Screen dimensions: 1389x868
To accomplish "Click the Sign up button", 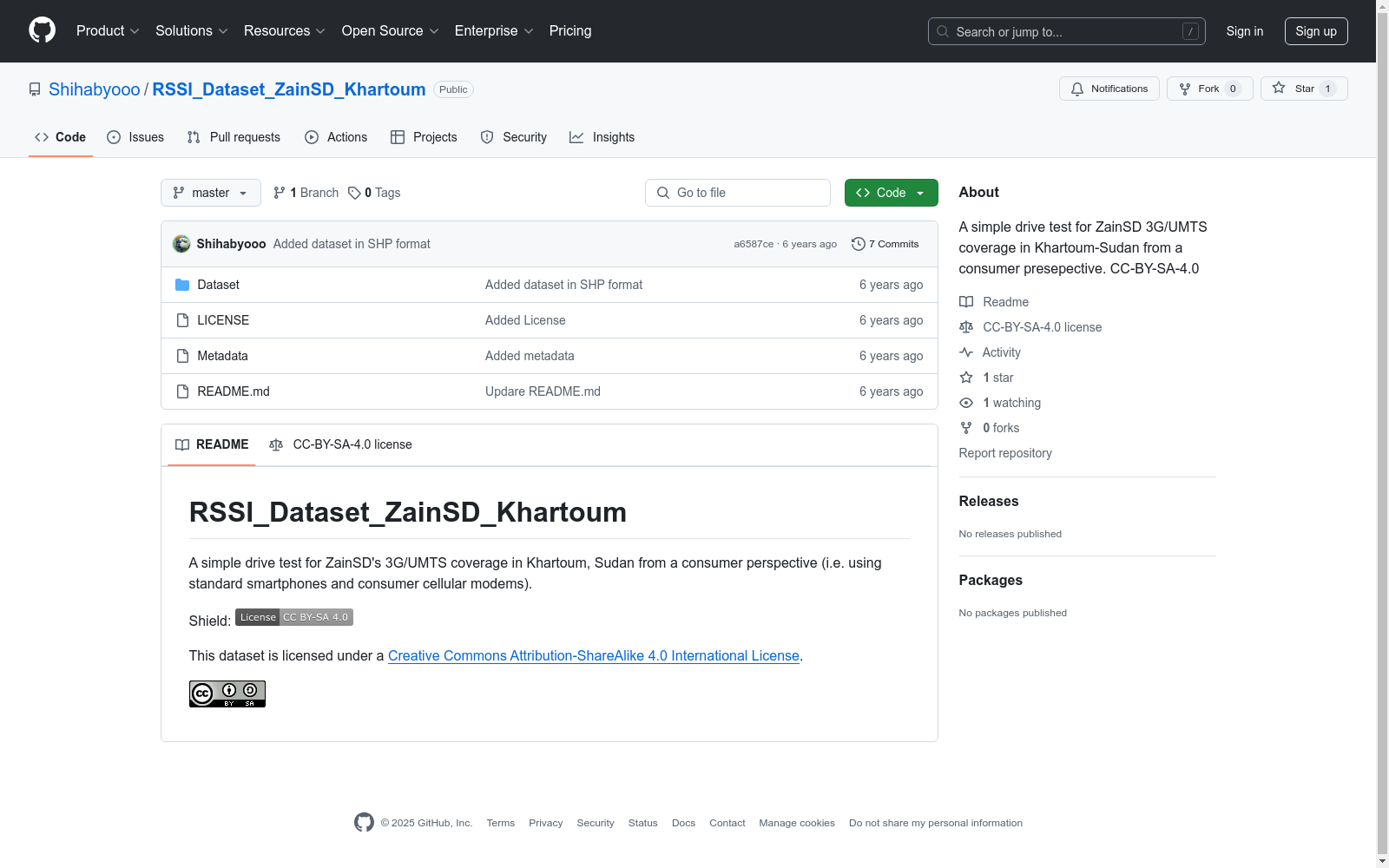I will click(x=1316, y=31).
